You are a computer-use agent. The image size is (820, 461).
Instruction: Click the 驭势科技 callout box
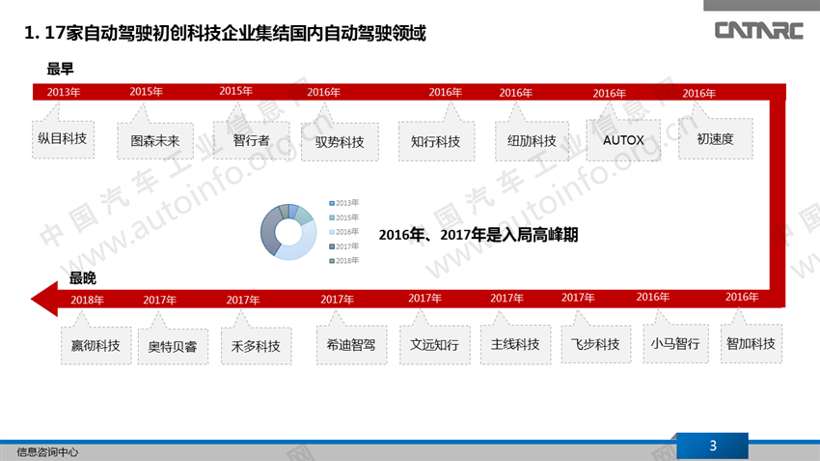pos(339,142)
